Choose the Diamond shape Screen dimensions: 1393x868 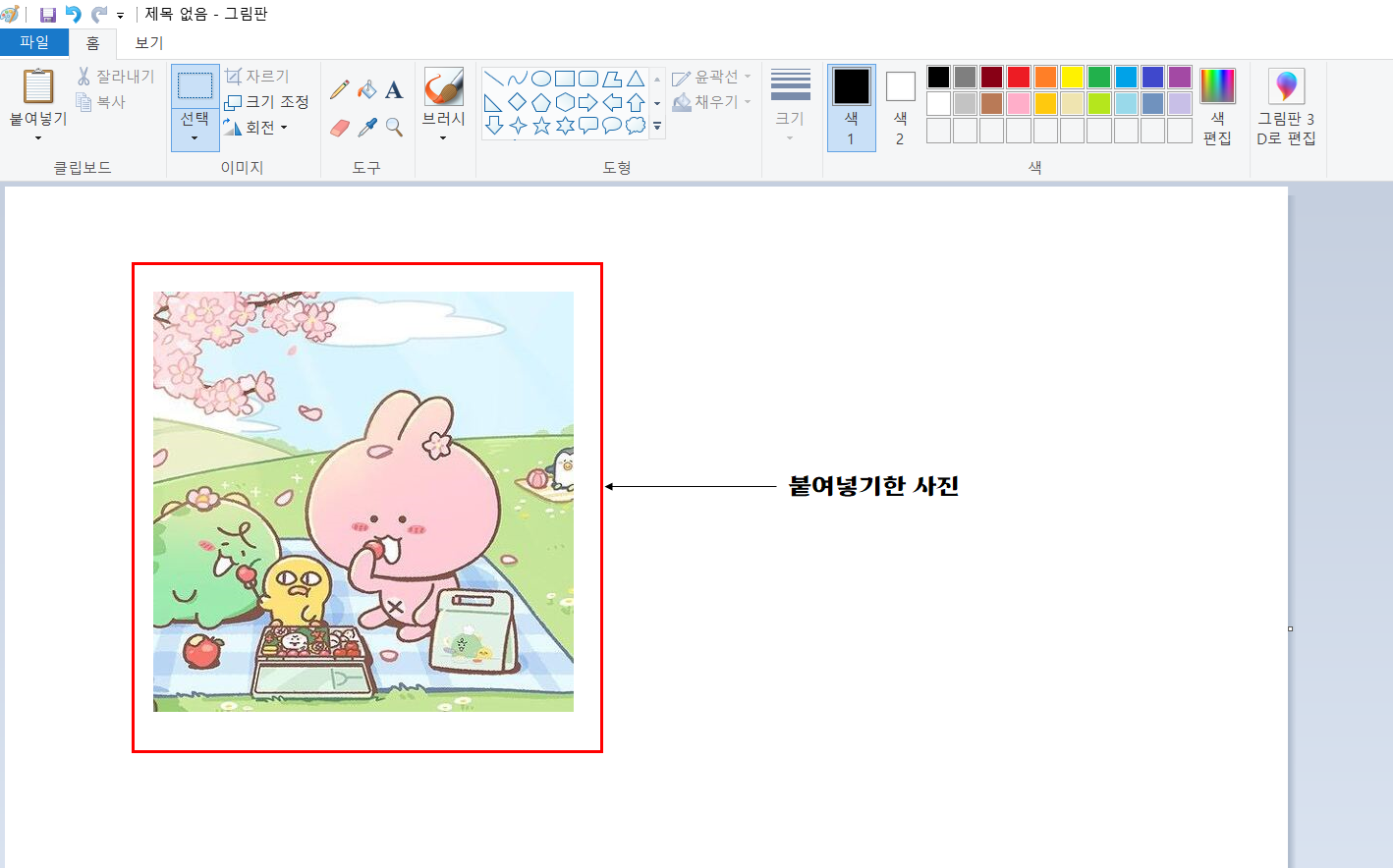point(518,102)
